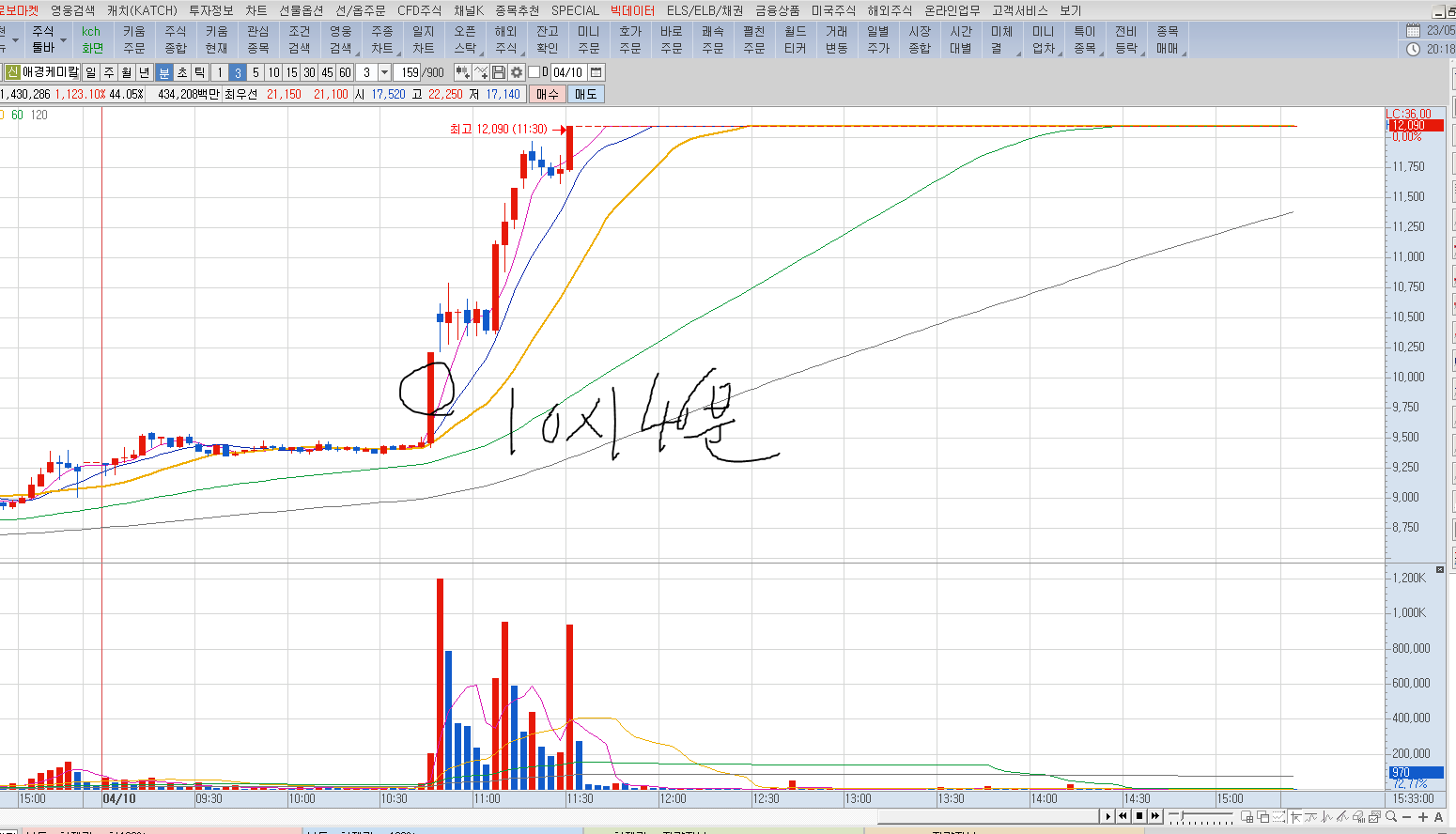Select the 분 minute chart toggle
Viewport: 1456px width, 834px height.
pyautogui.click(x=164, y=72)
